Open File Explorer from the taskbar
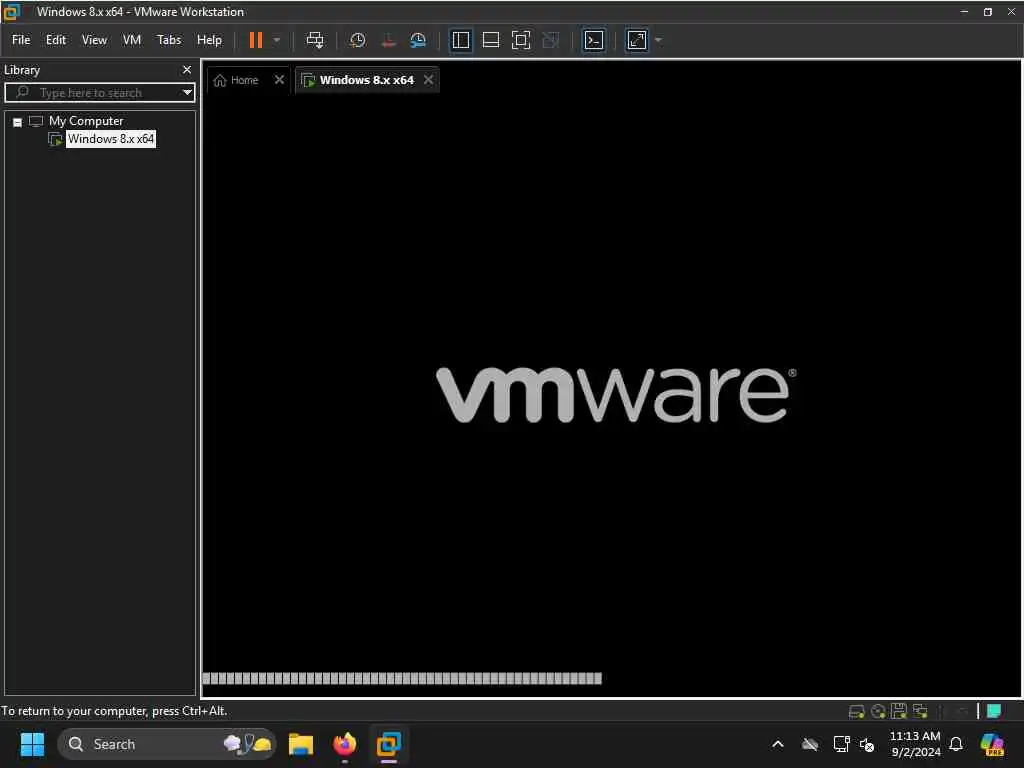Image resolution: width=1024 pixels, height=768 pixels. [301, 744]
